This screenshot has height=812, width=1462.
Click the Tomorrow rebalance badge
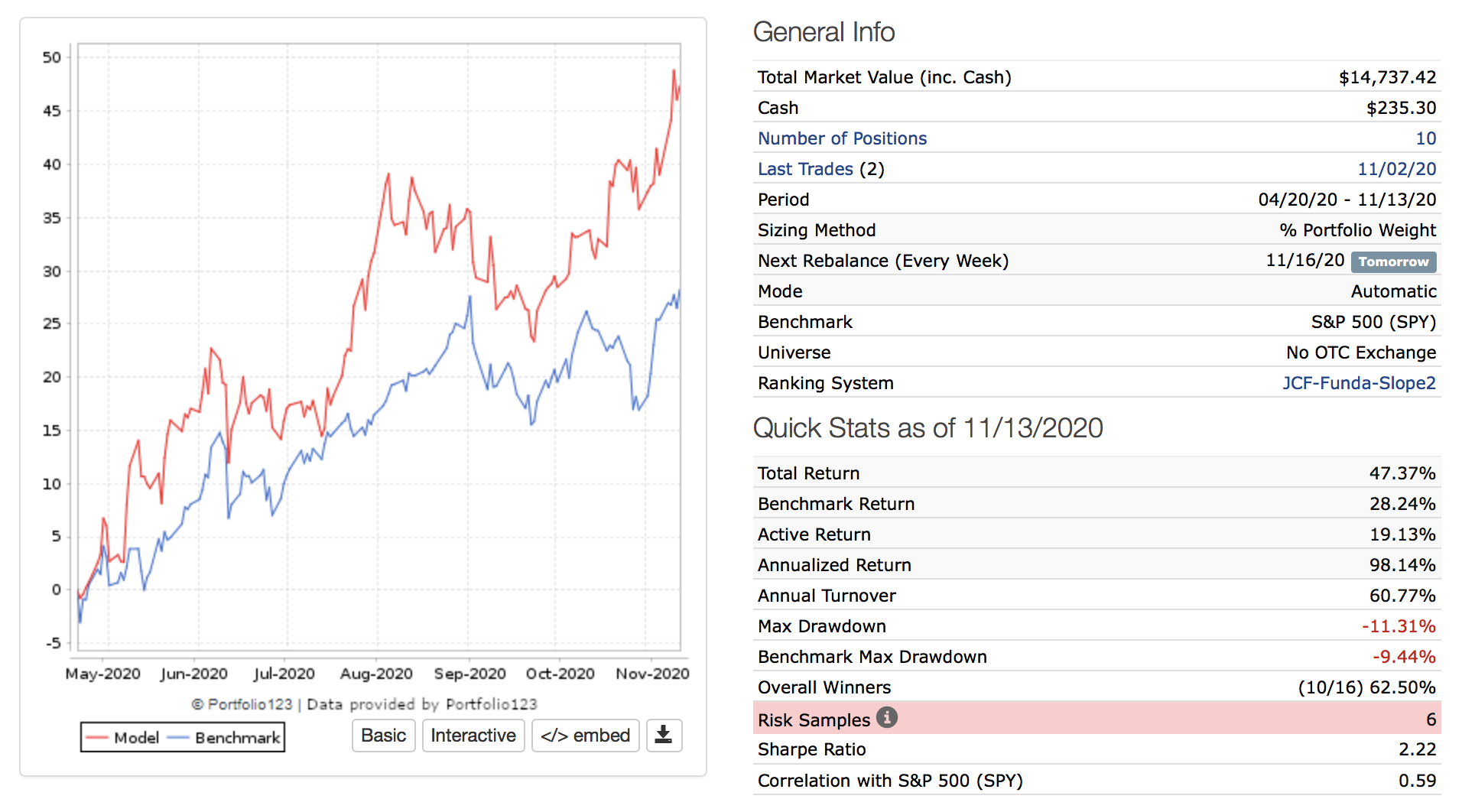pyautogui.click(x=1393, y=261)
